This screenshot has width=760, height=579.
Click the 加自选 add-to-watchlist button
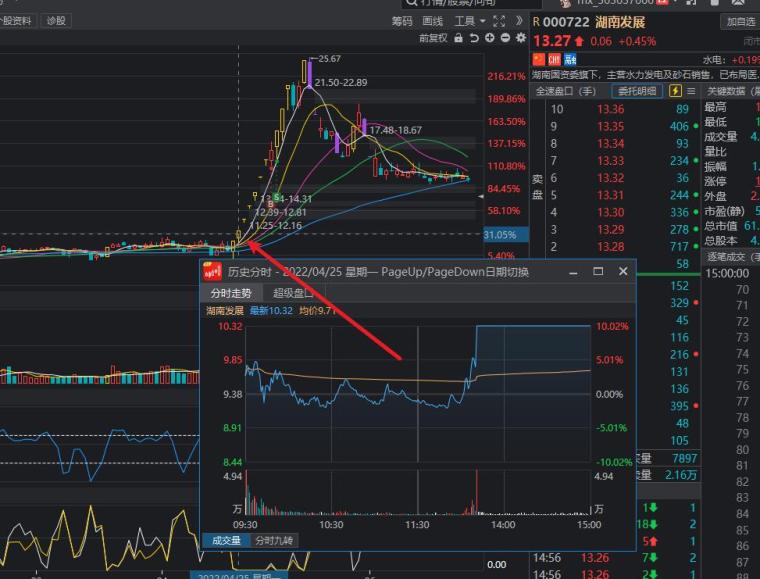(740, 22)
